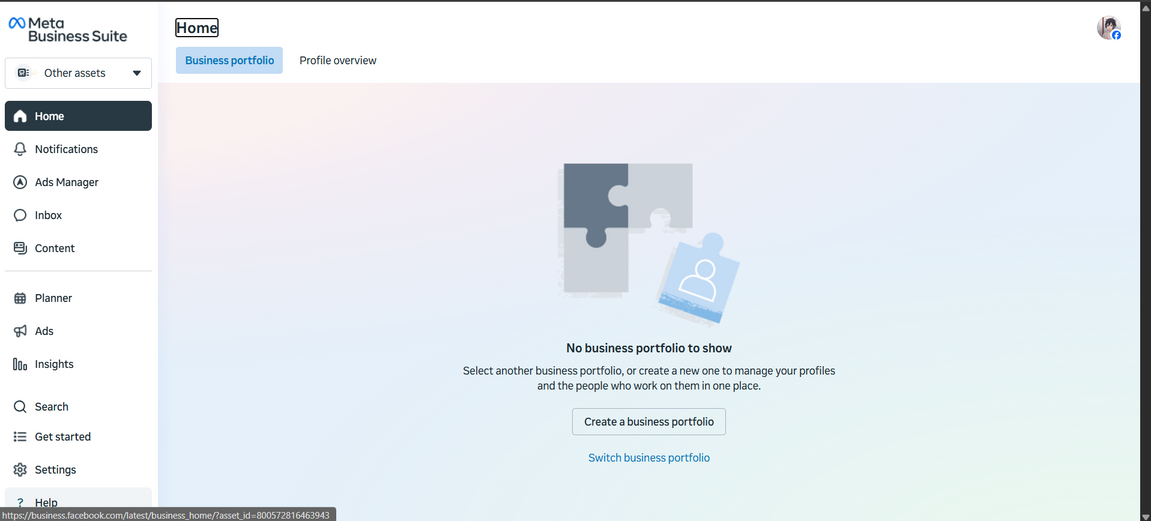This screenshot has width=1151, height=521.
Task: Click the Search magnifier icon
Action: point(20,407)
